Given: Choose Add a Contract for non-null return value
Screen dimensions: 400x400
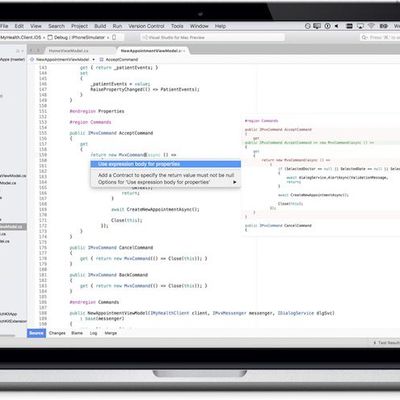Looking at the screenshot, I should [x=166, y=175].
